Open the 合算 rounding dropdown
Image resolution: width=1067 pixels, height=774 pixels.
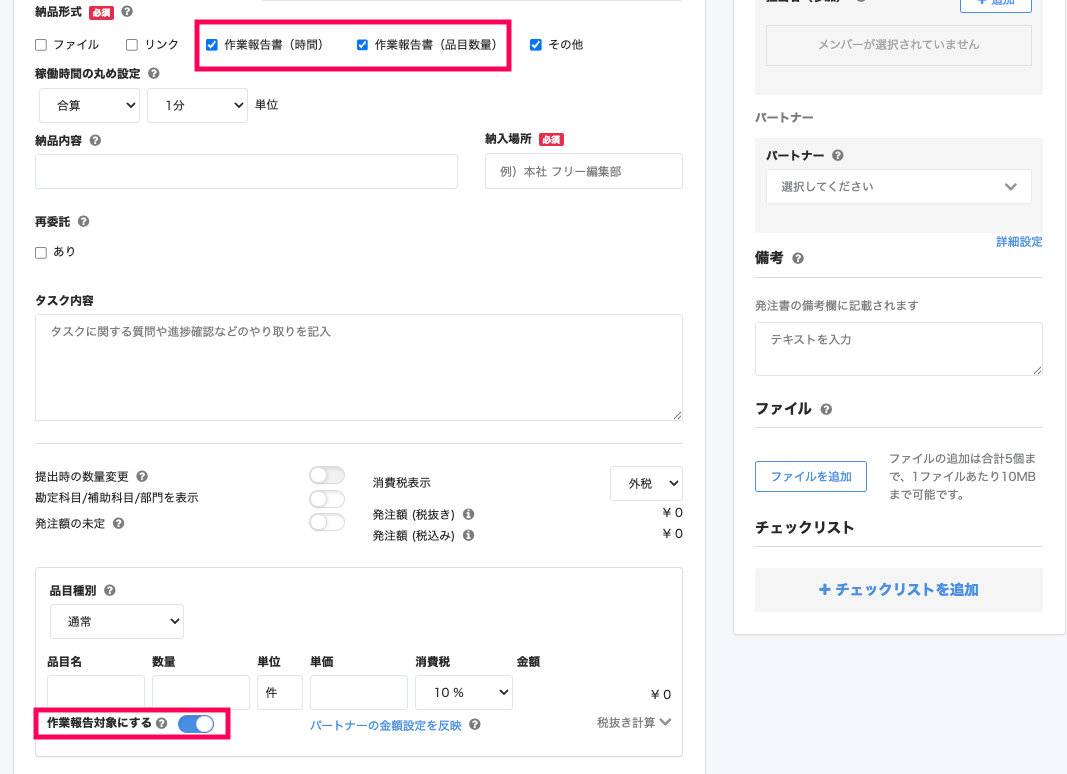click(89, 106)
